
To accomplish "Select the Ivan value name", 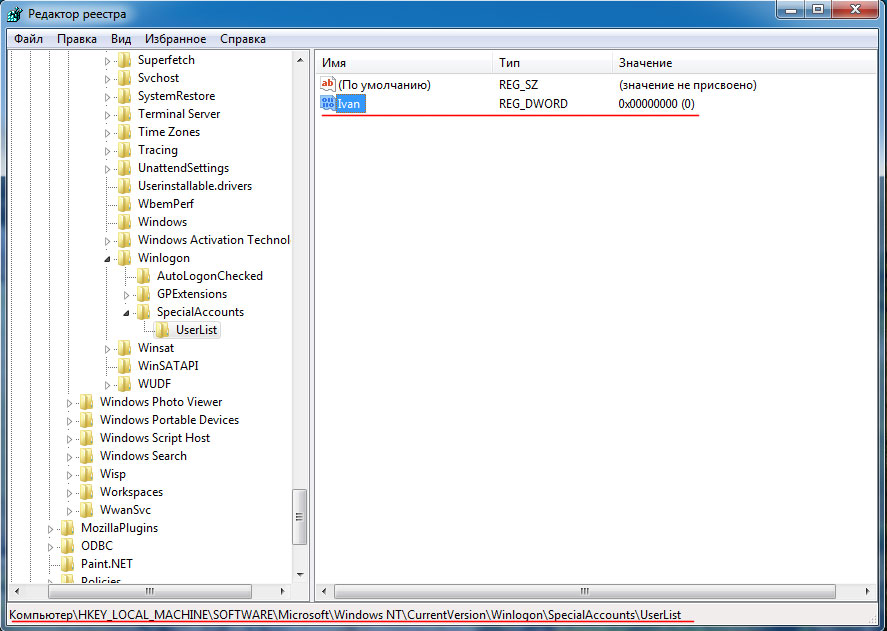I will click(349, 104).
